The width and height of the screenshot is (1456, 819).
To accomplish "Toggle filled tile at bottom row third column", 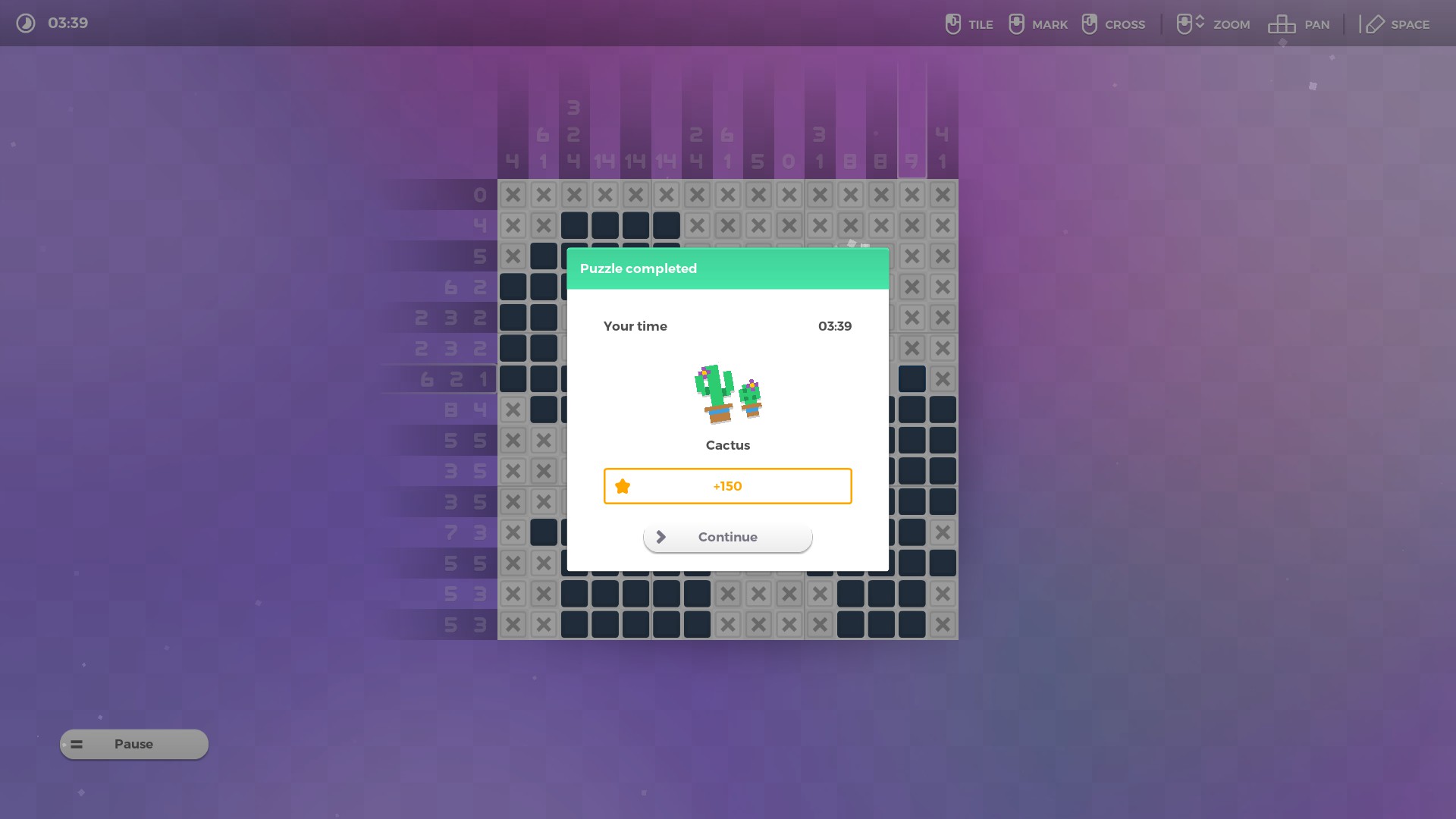I will 575,625.
